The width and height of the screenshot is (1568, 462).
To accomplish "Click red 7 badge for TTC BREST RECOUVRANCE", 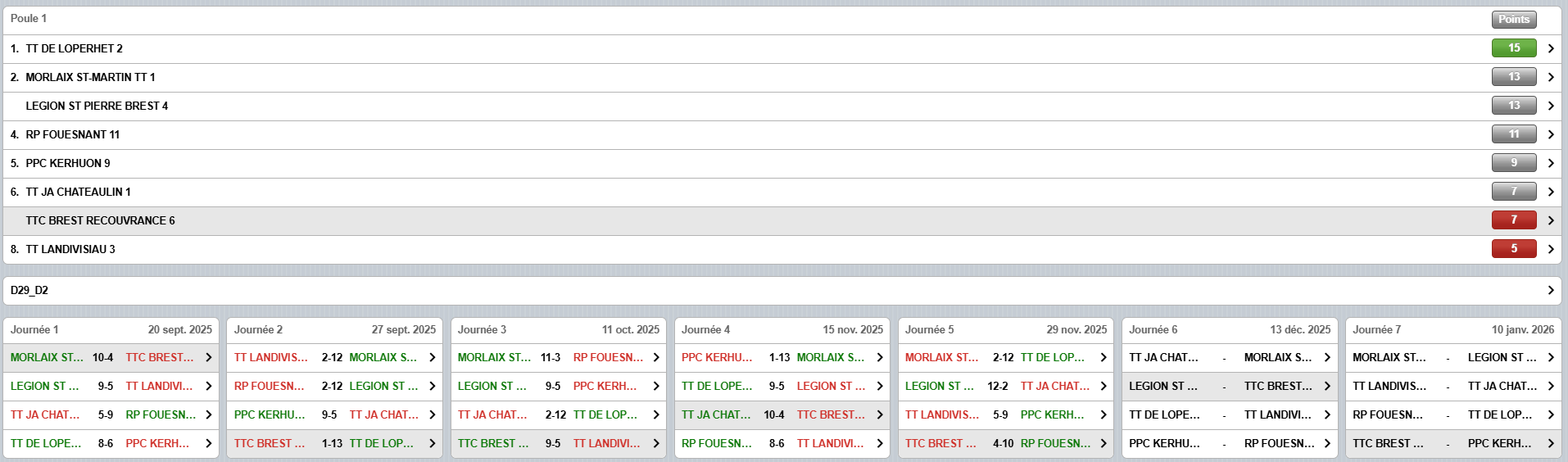I will [1513, 220].
